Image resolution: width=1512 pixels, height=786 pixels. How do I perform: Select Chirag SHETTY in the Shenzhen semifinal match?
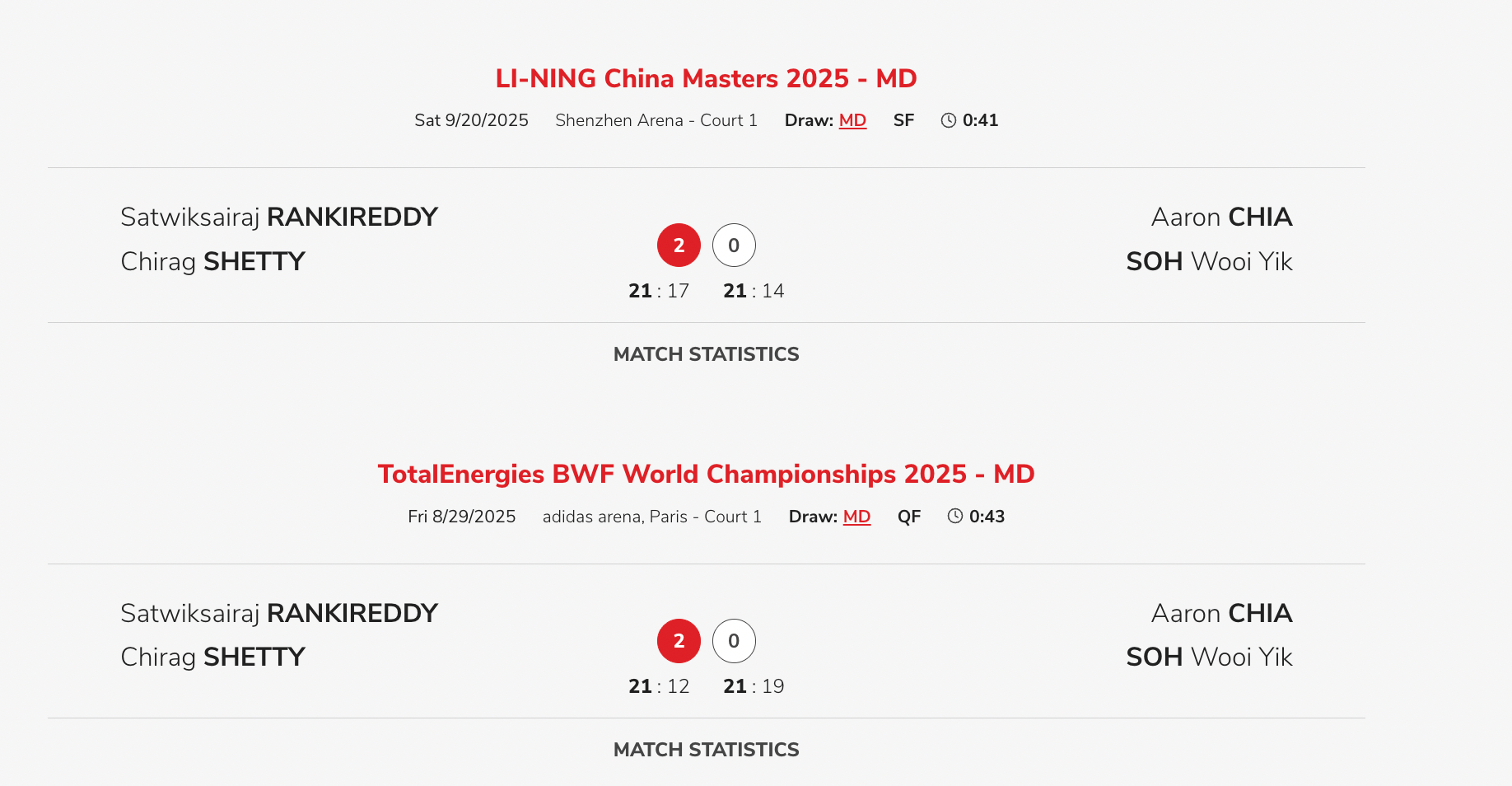coord(212,261)
